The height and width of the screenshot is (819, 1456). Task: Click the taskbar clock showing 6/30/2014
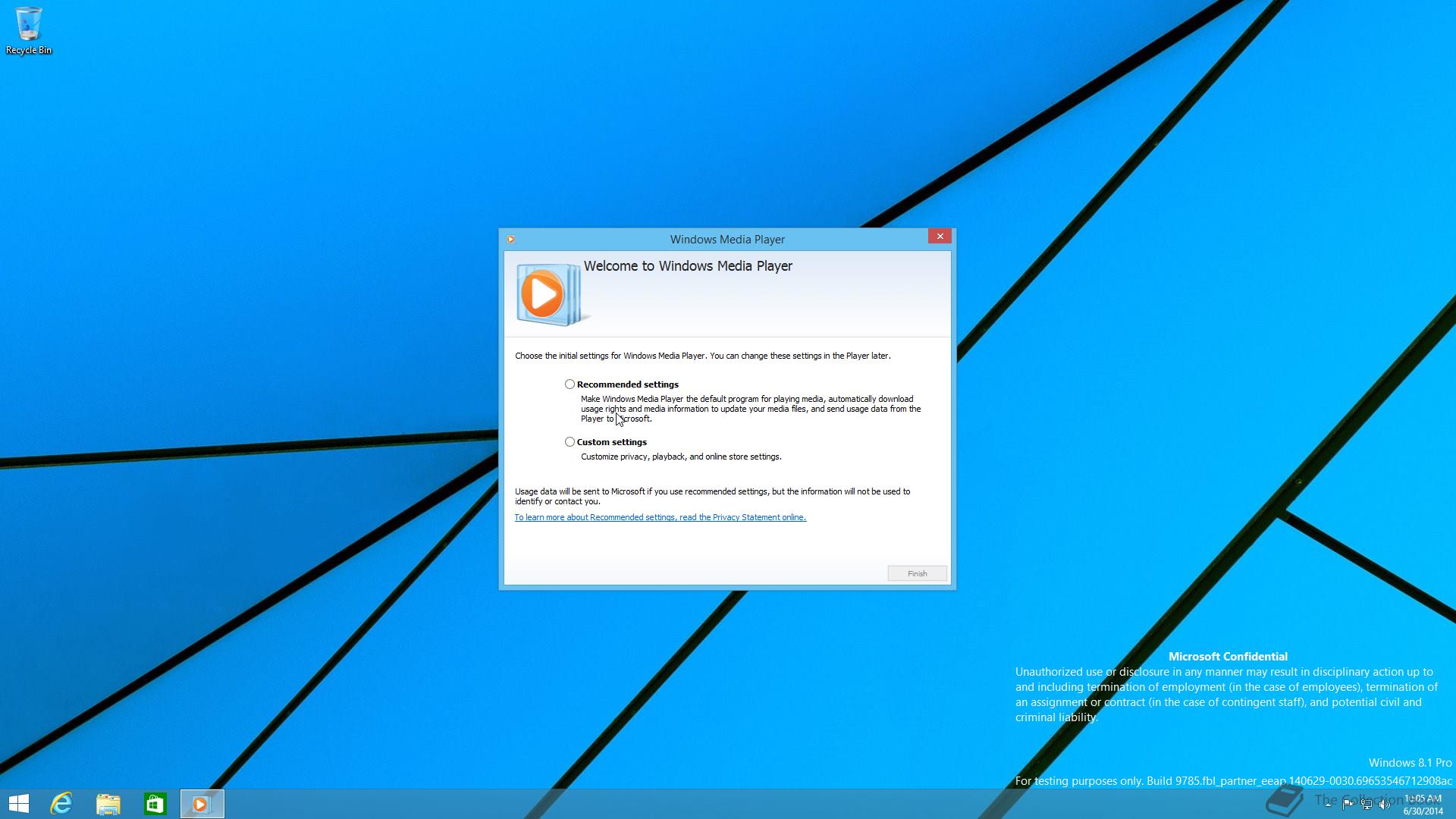pyautogui.click(x=1423, y=805)
